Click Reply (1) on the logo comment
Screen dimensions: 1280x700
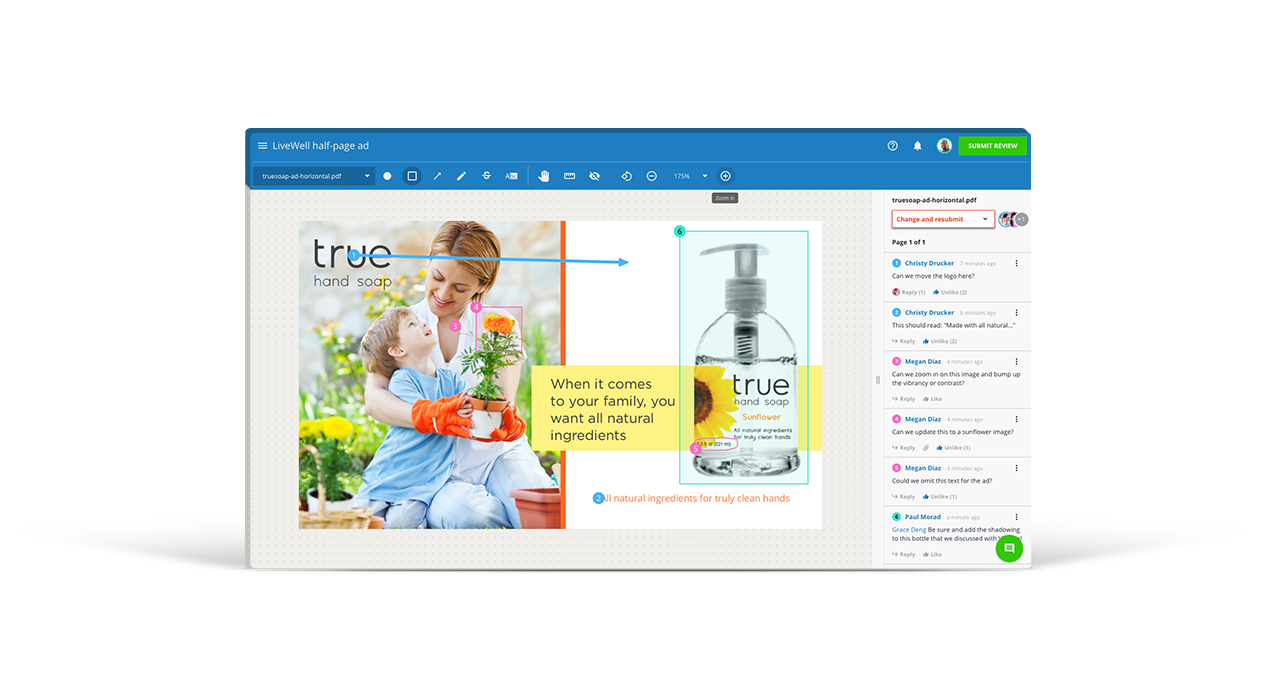pos(909,292)
